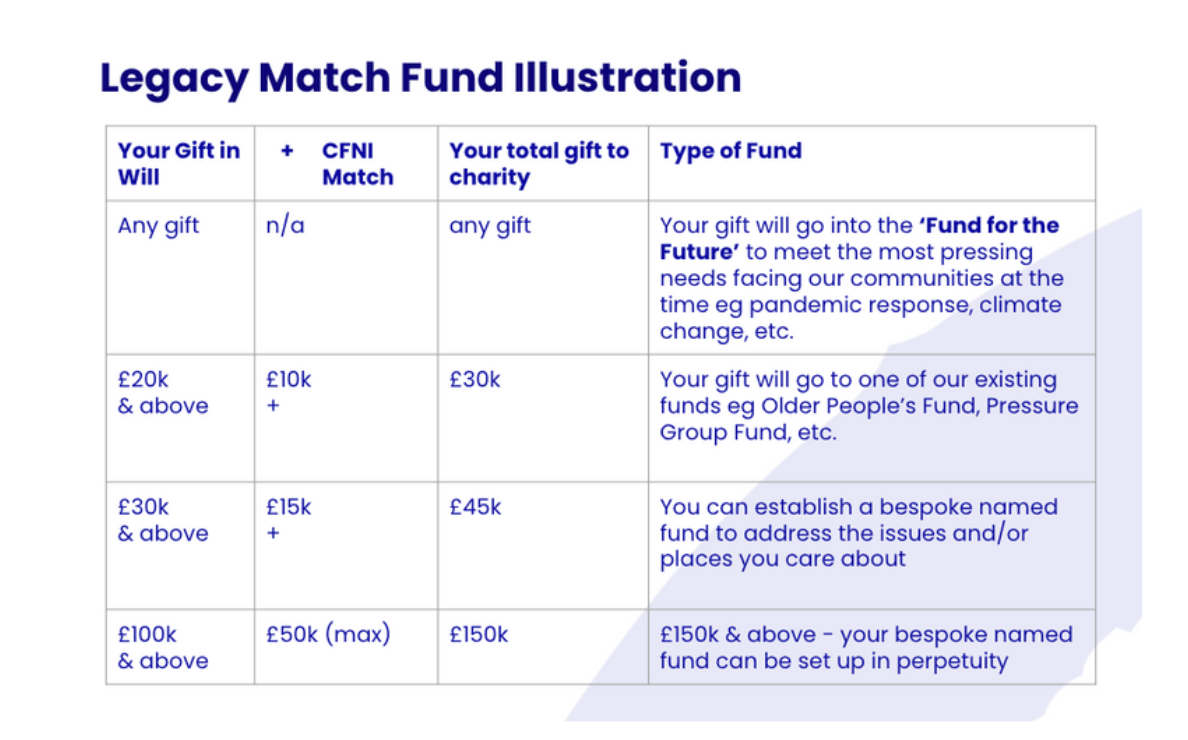Viewport: 1188px width, 740px height.
Task: Click the '£50k (max)' match cell
Action: pyautogui.click(x=328, y=634)
